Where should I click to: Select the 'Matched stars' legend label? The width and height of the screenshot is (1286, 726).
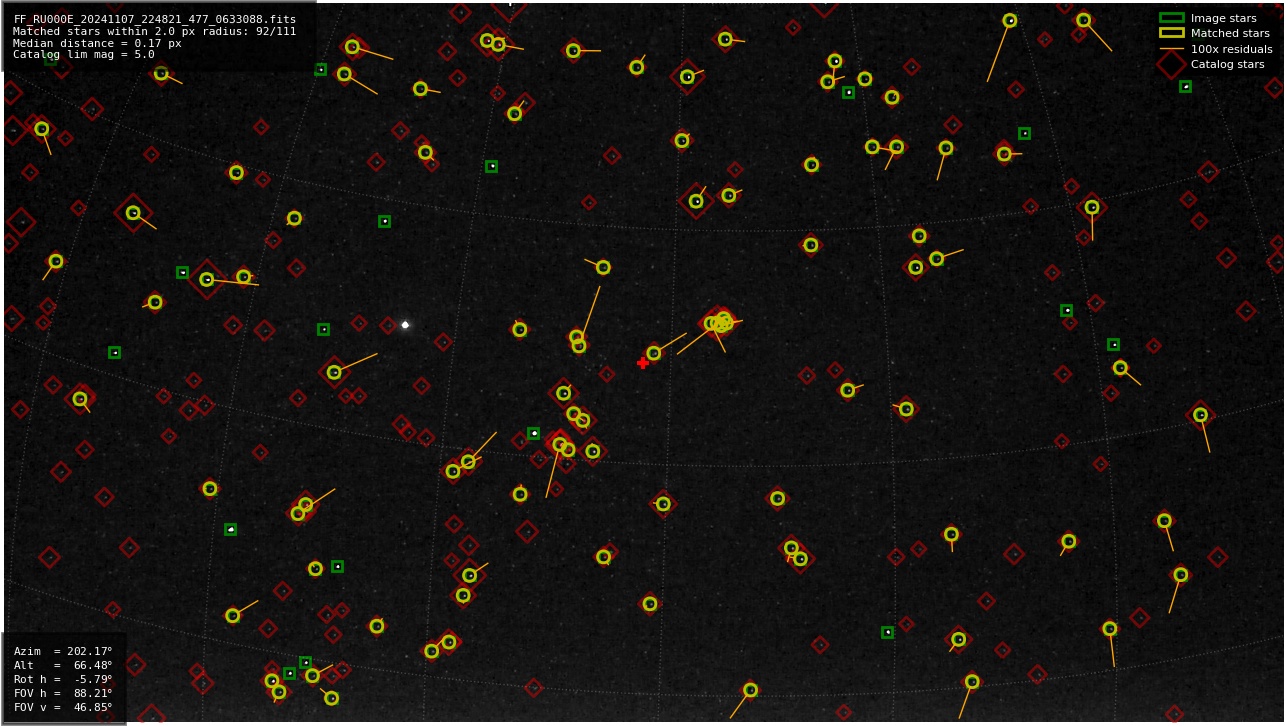1230,33
